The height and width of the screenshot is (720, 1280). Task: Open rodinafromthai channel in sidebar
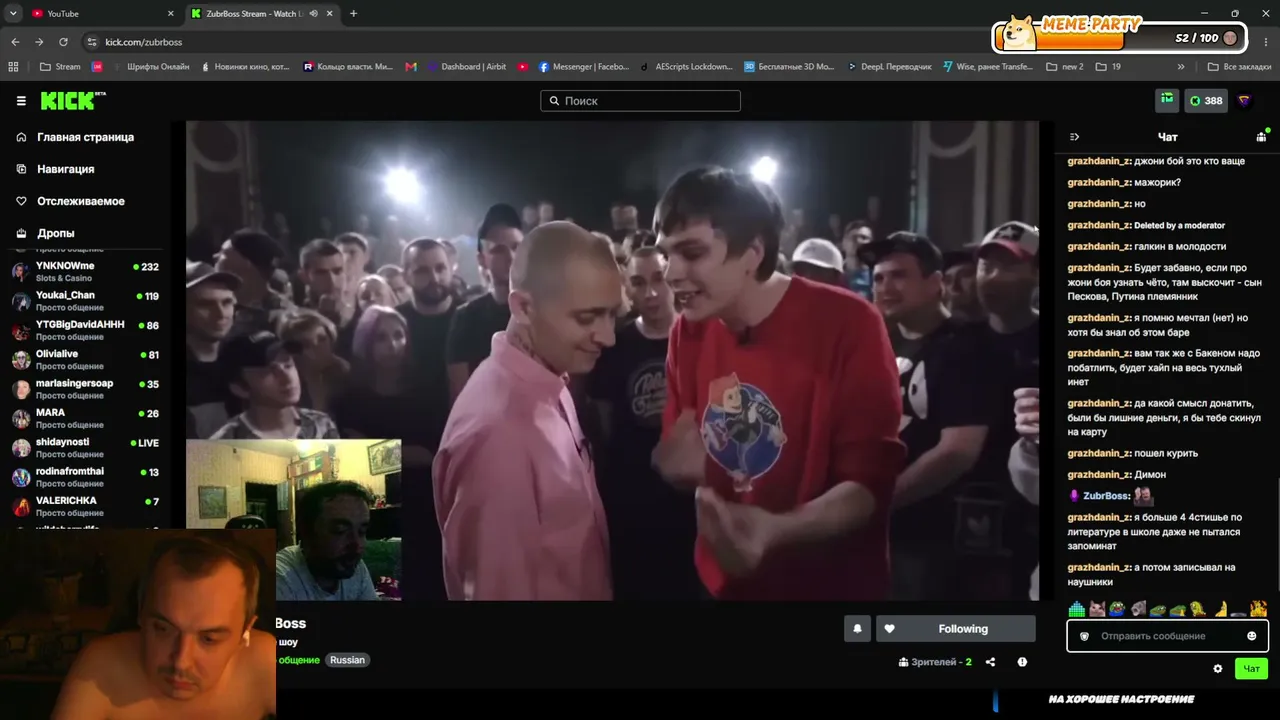85,477
